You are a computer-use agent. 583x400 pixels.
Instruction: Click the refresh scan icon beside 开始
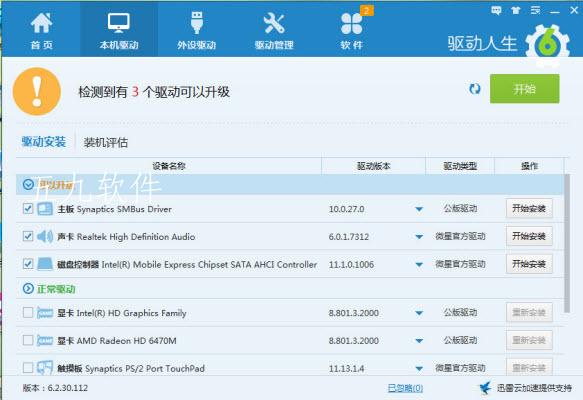tap(474, 89)
